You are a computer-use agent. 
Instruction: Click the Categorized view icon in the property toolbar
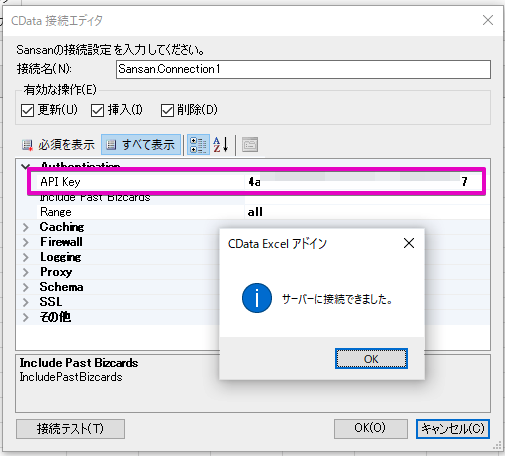tap(198, 145)
